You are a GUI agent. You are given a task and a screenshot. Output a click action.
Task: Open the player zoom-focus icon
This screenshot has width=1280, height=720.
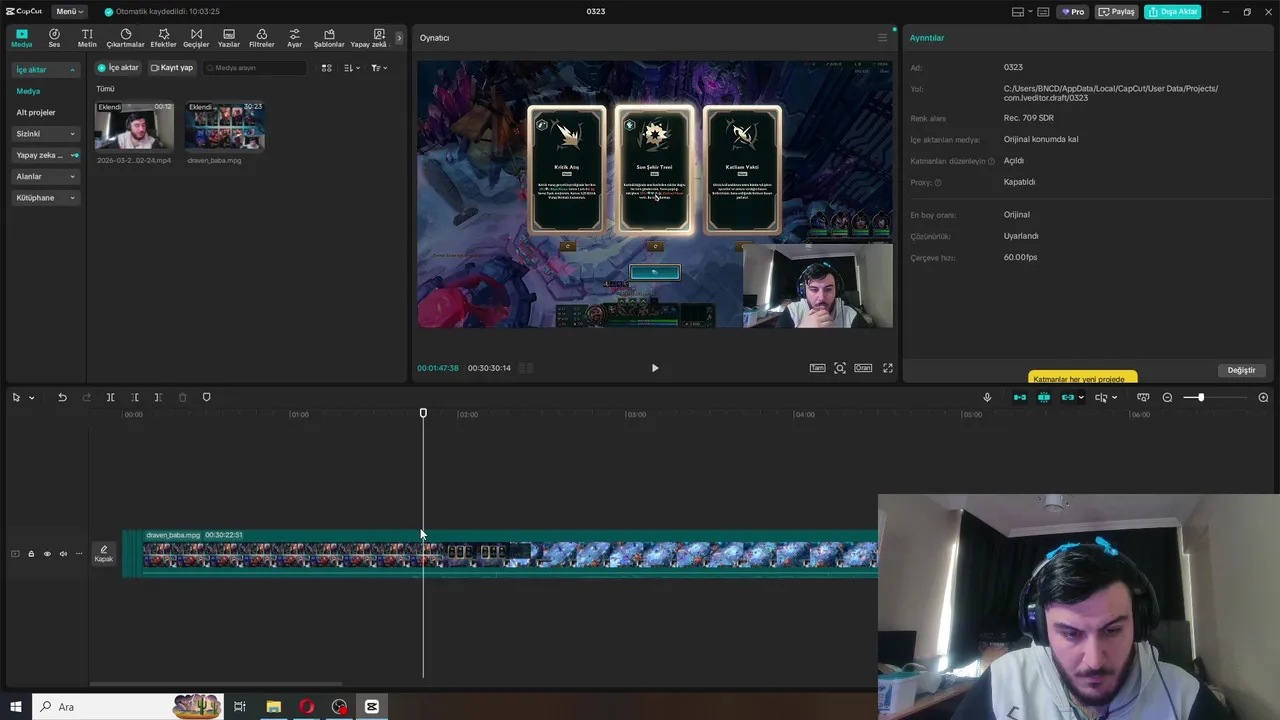(x=840, y=368)
